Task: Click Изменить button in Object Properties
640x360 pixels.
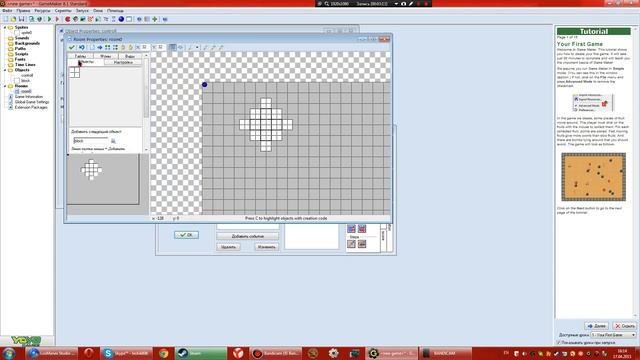Action: coord(267,247)
